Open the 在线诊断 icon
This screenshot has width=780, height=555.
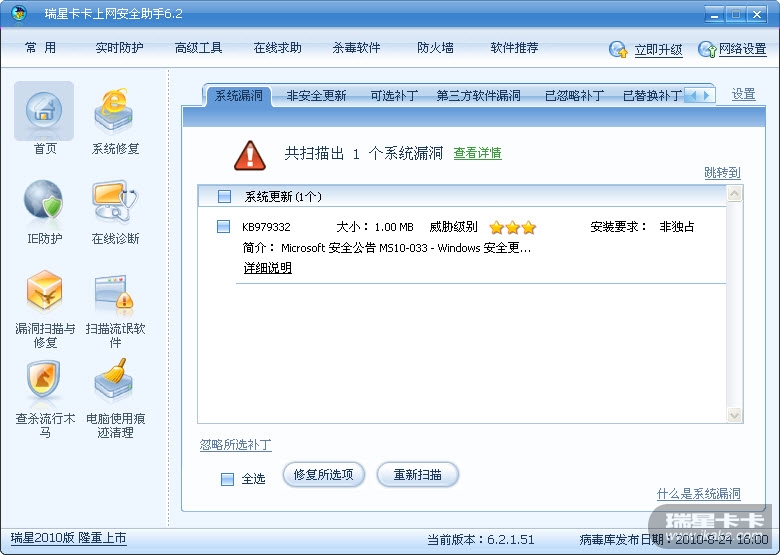115,200
